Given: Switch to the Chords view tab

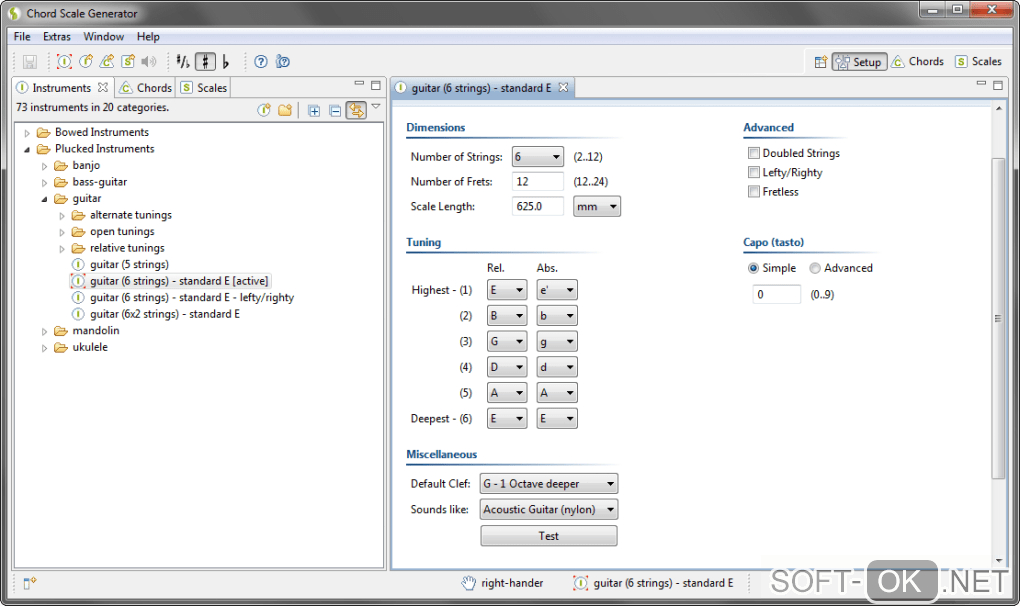Looking at the screenshot, I should click(x=146, y=88).
